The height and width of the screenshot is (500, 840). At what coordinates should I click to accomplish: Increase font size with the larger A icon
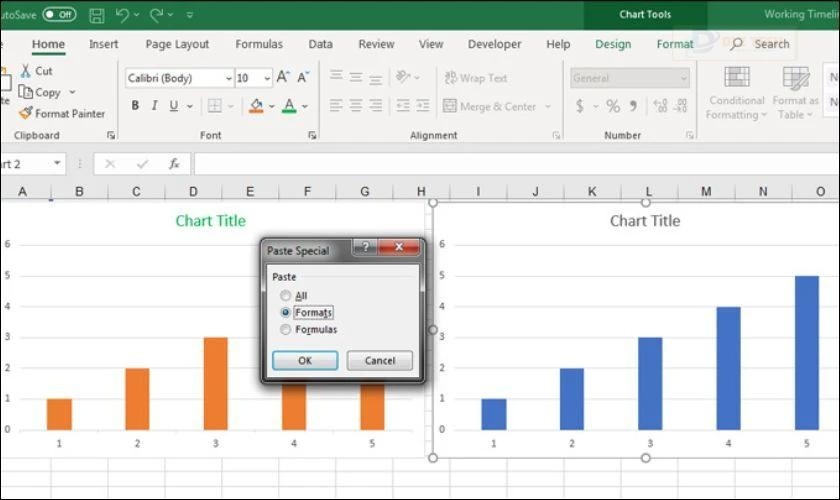(282, 78)
